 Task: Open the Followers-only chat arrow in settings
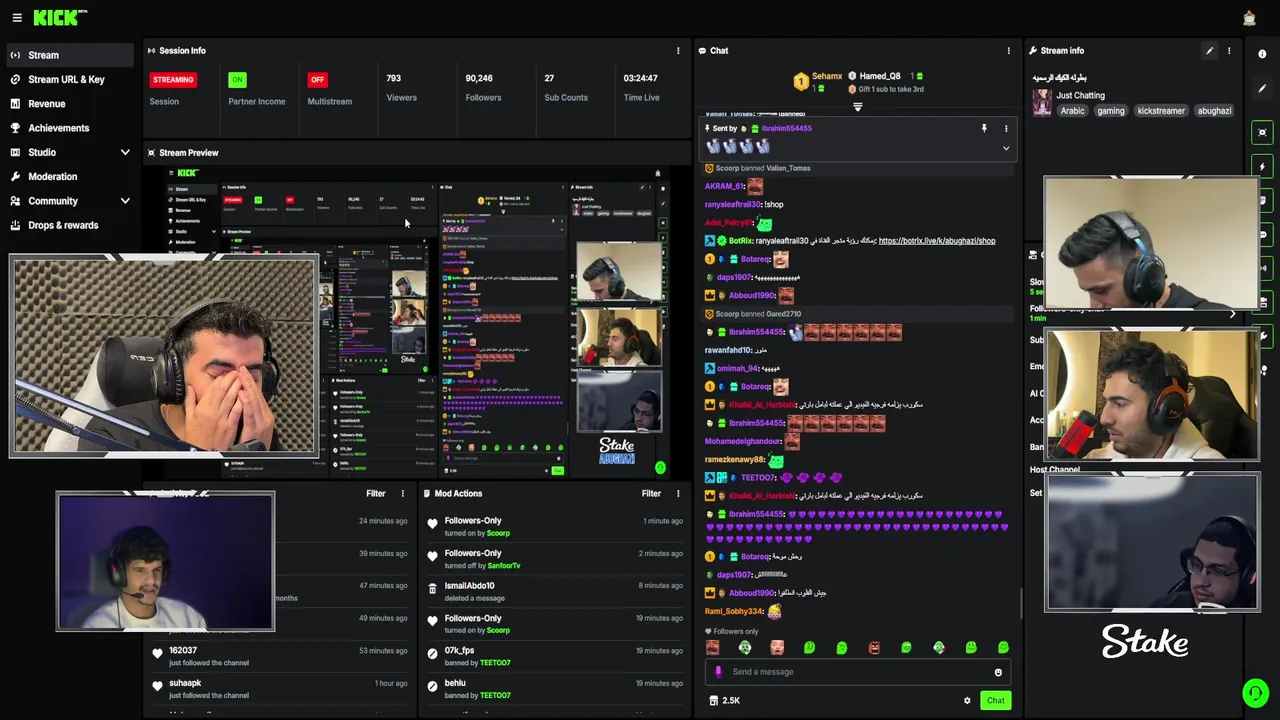coord(1232,313)
